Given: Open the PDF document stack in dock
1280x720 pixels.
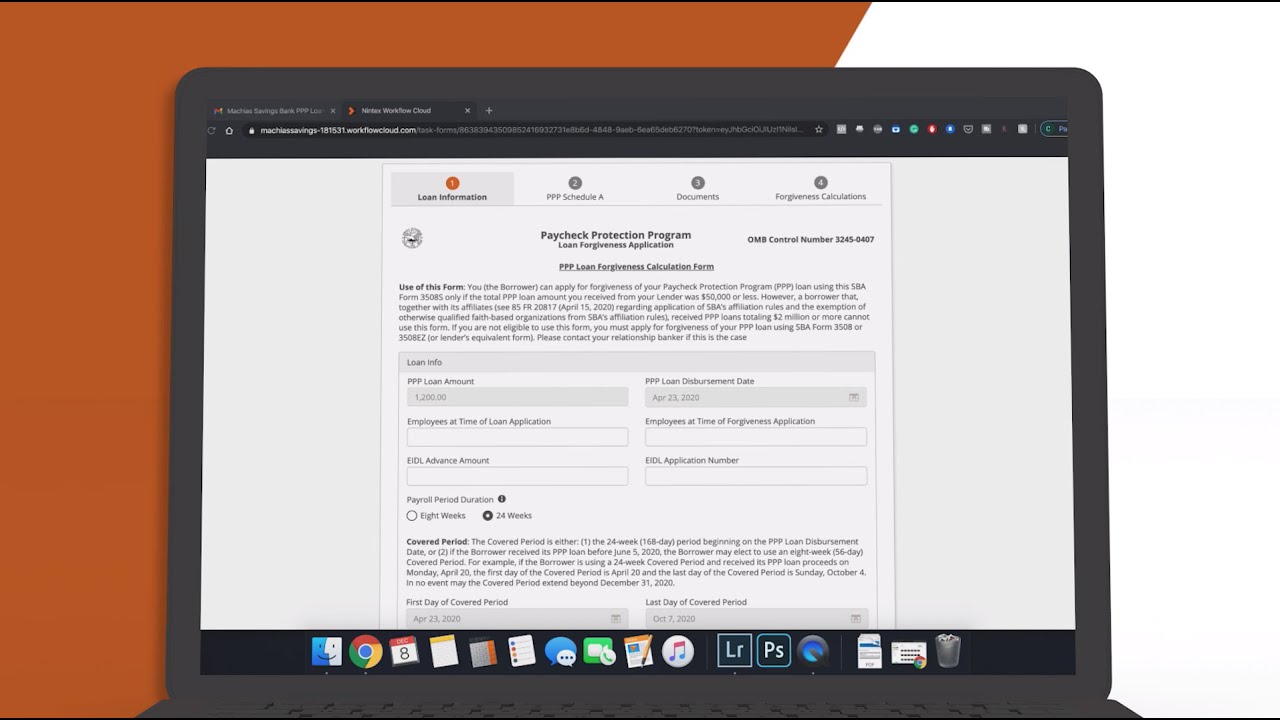Looking at the screenshot, I should 870,652.
